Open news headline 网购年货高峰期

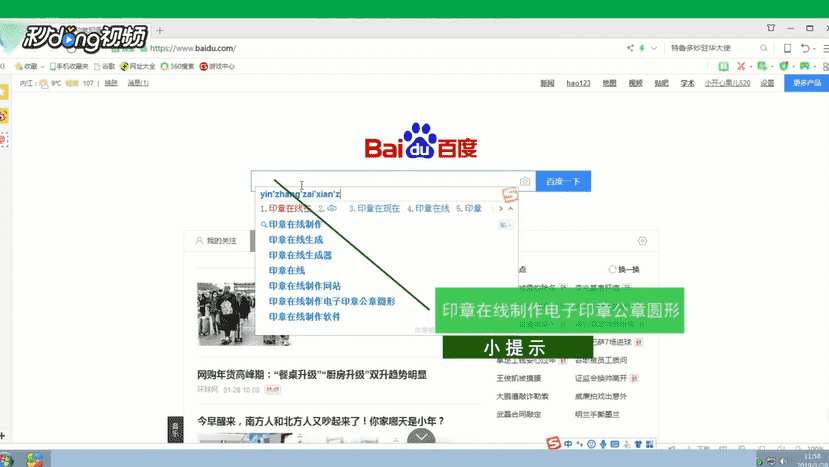coord(312,374)
